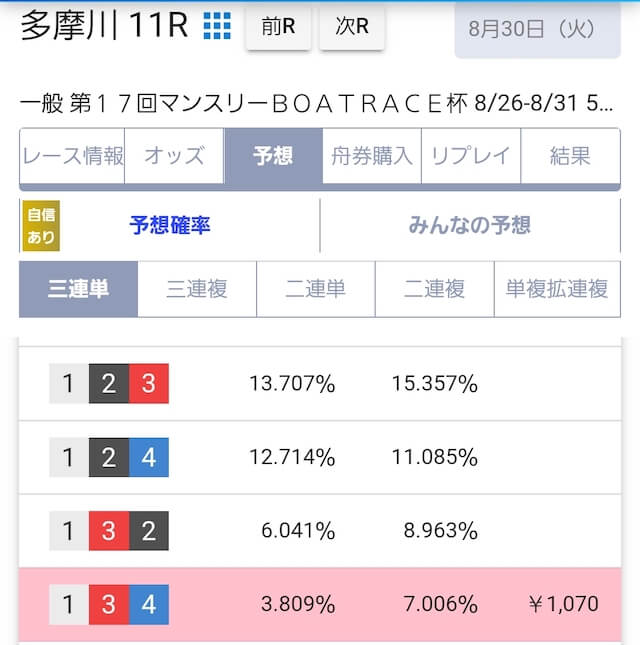Click the red boat 3 square in 1-3-2 row
The image size is (640, 645).
click(x=109, y=531)
